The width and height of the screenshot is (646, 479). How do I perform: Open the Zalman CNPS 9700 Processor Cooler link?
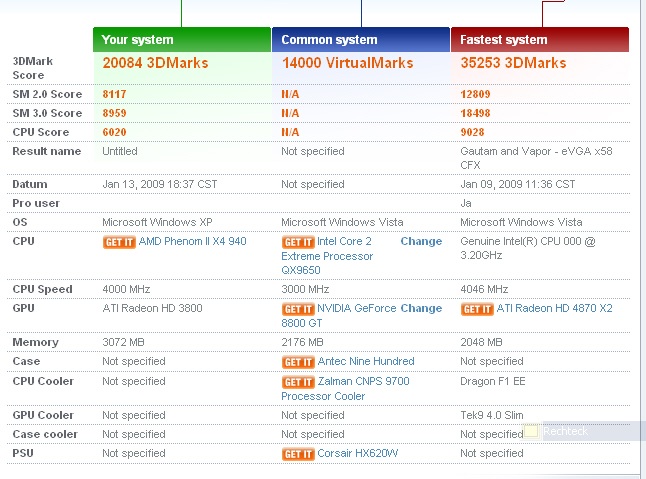tap(345, 388)
